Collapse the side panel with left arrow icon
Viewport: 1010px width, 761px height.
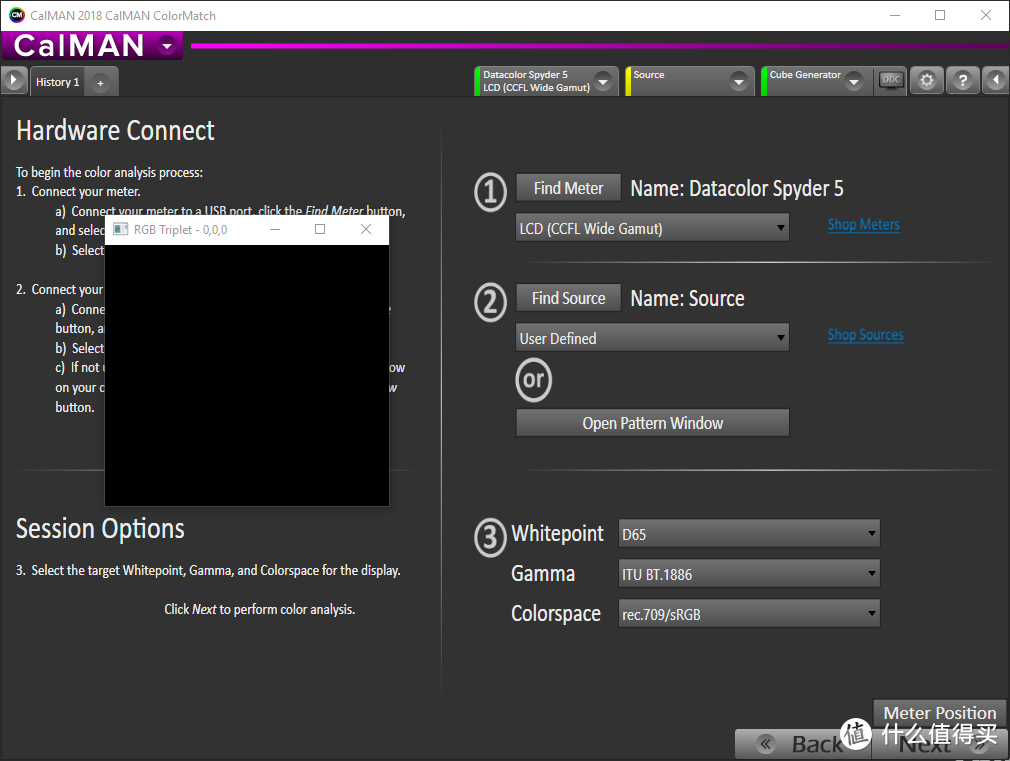996,81
